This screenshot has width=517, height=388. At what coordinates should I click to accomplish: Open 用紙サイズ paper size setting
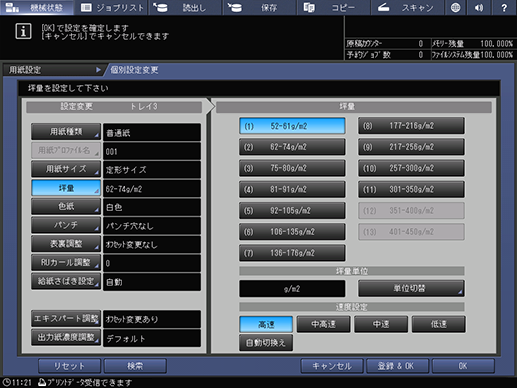(66, 169)
